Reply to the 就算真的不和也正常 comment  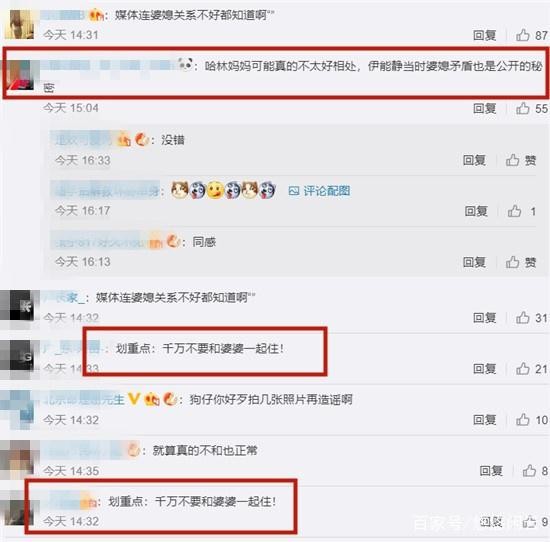point(491,471)
